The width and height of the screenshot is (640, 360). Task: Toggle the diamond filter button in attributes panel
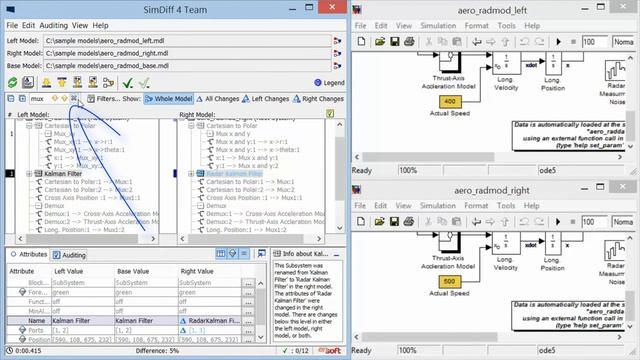coord(232,254)
